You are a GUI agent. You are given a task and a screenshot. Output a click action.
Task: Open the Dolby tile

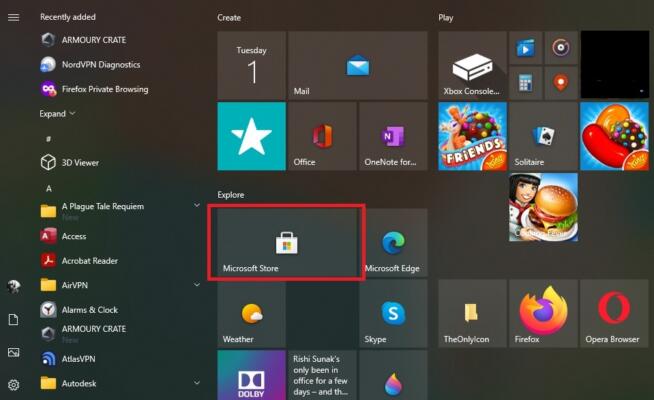(x=252, y=375)
